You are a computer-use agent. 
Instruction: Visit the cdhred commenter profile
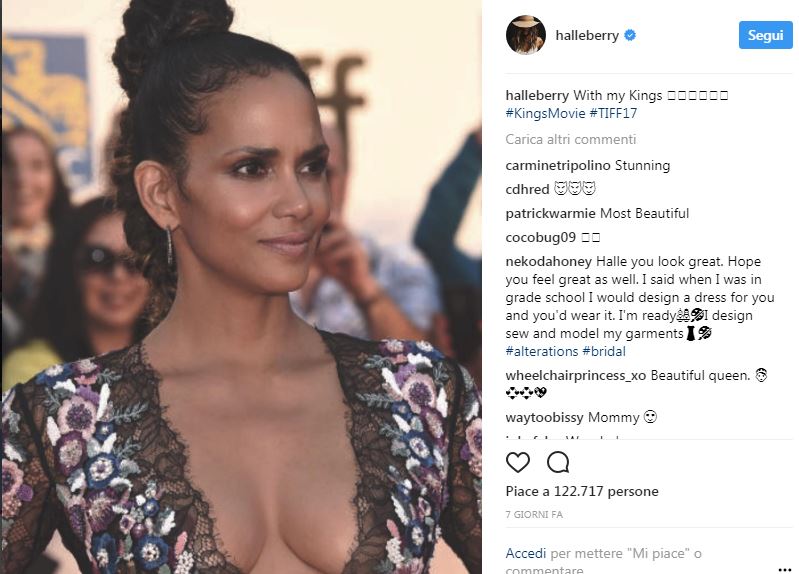coord(527,189)
